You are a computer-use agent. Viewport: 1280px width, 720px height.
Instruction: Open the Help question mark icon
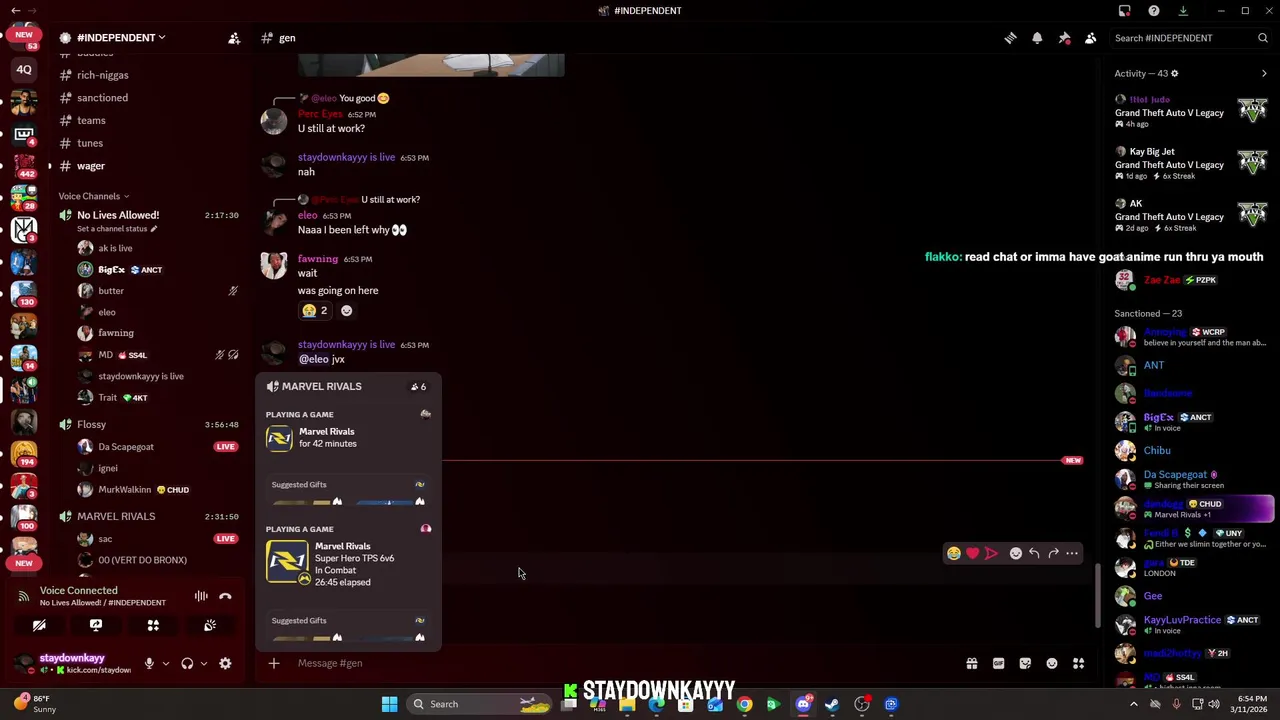(x=1154, y=11)
